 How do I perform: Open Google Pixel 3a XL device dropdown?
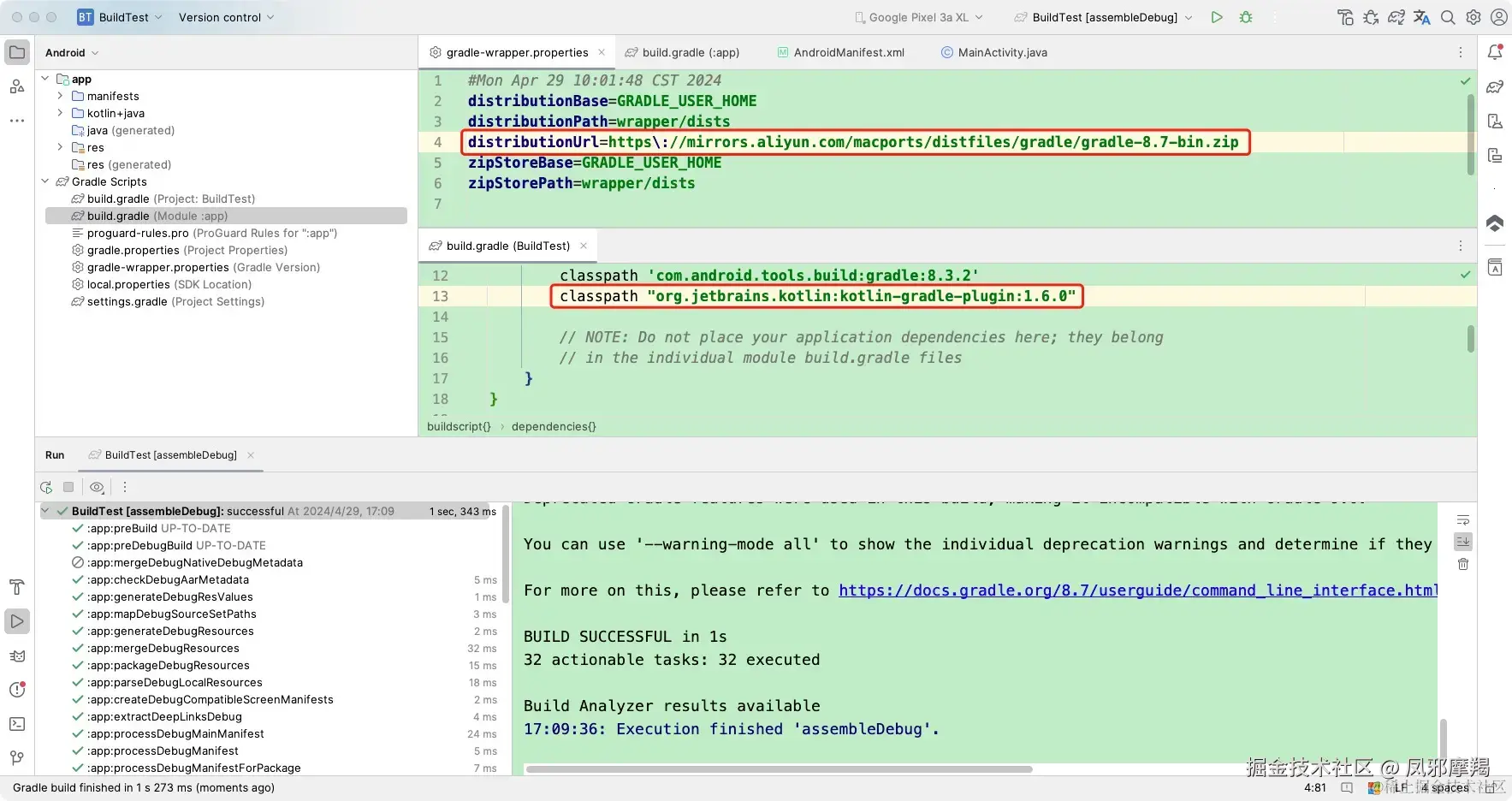tap(919, 17)
